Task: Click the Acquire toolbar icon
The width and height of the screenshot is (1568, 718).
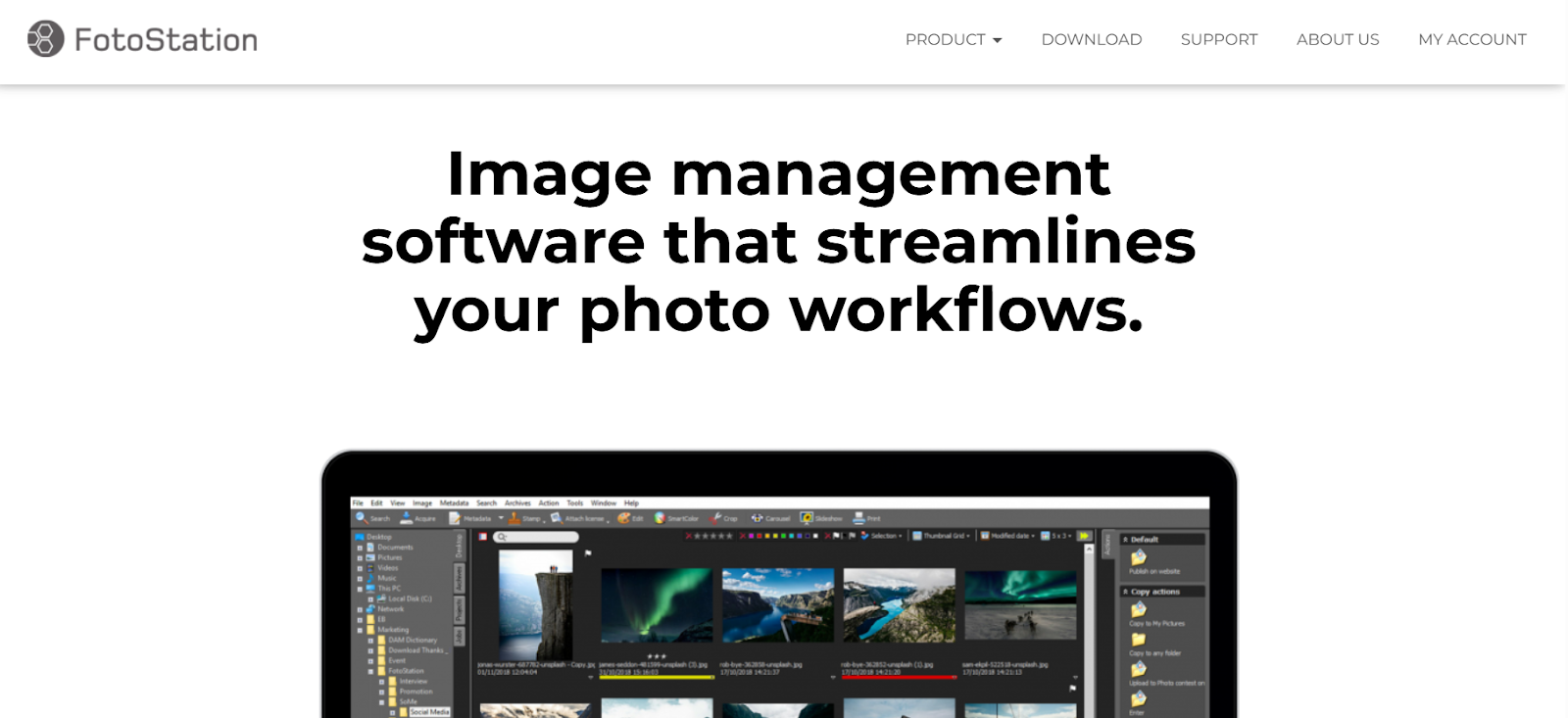Action: (x=407, y=517)
